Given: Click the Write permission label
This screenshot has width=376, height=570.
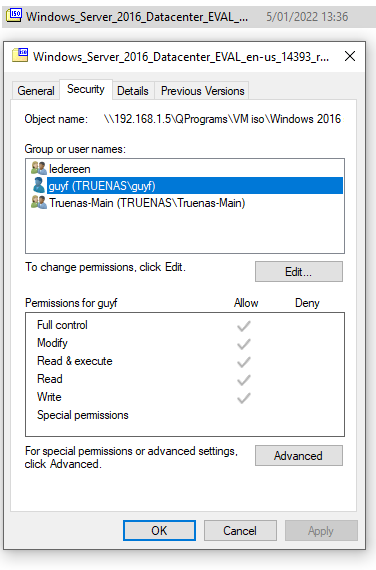Looking at the screenshot, I should 49,397.
